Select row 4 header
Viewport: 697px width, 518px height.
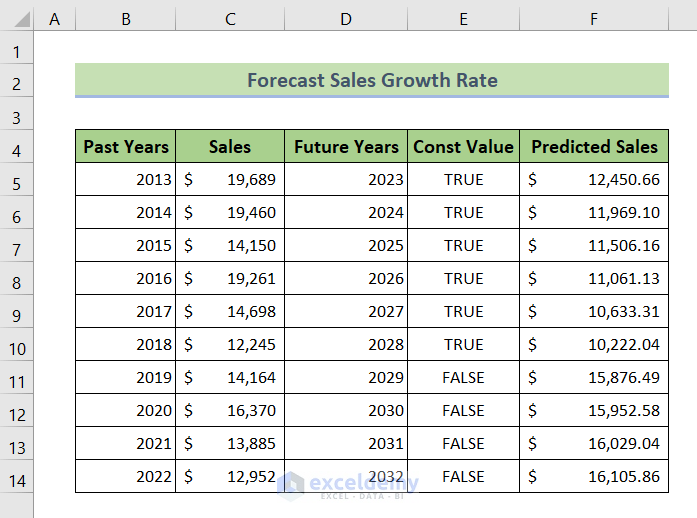(x=16, y=147)
